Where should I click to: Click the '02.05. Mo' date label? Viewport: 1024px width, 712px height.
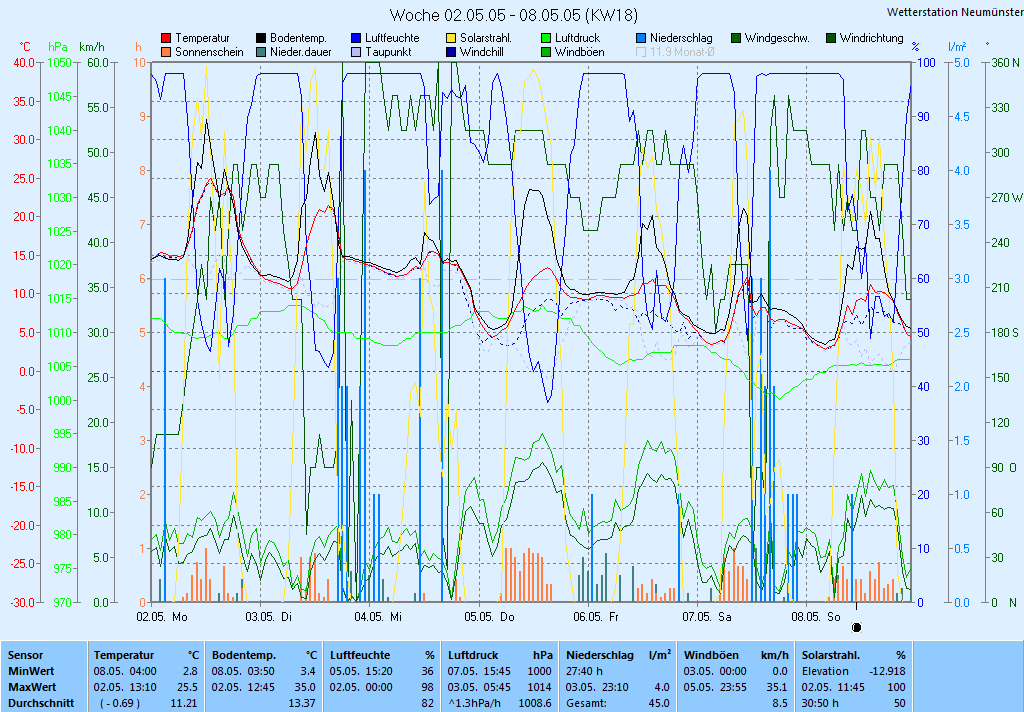tap(162, 617)
